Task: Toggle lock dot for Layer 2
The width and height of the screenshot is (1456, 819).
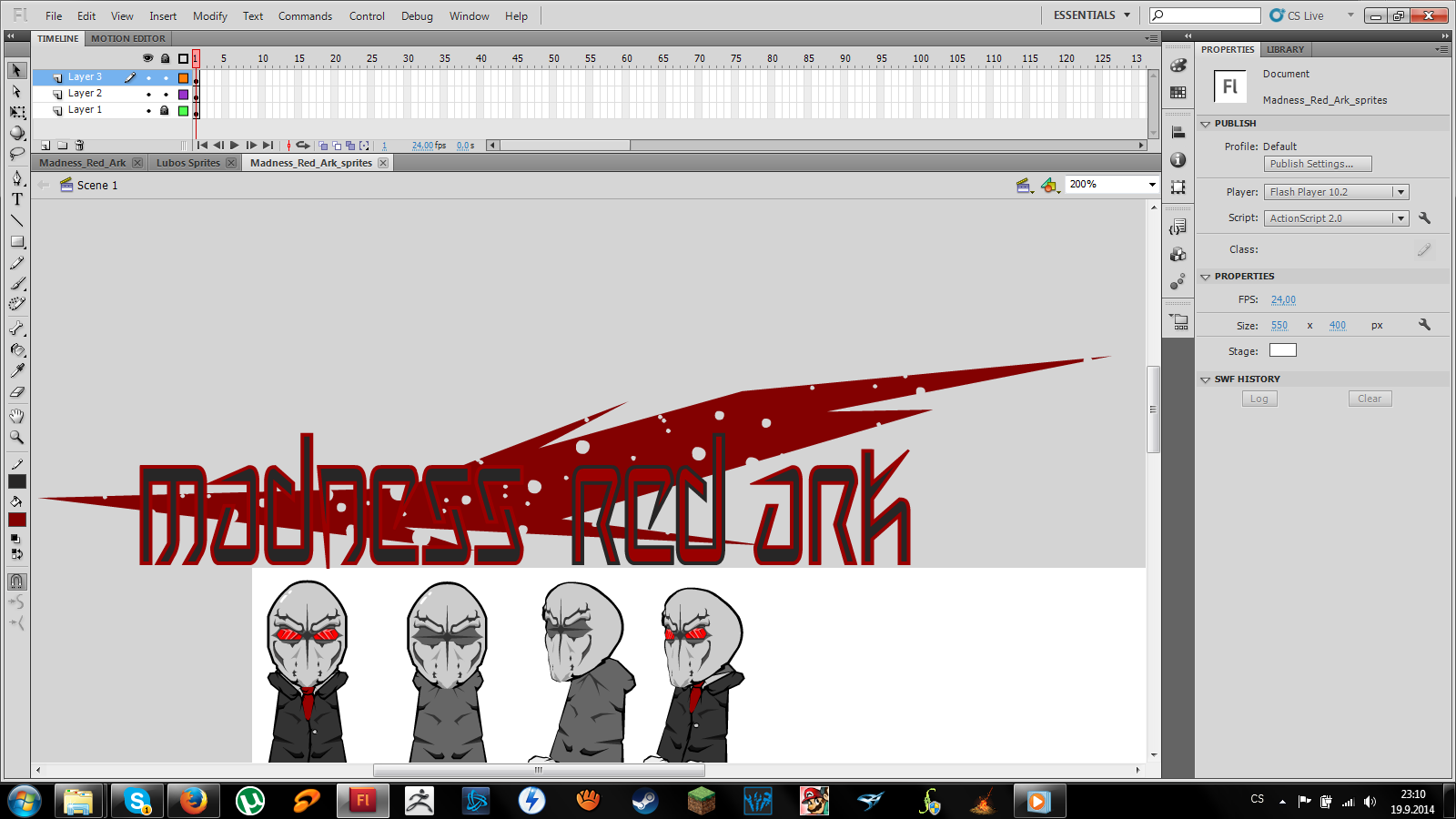Action: point(166,94)
